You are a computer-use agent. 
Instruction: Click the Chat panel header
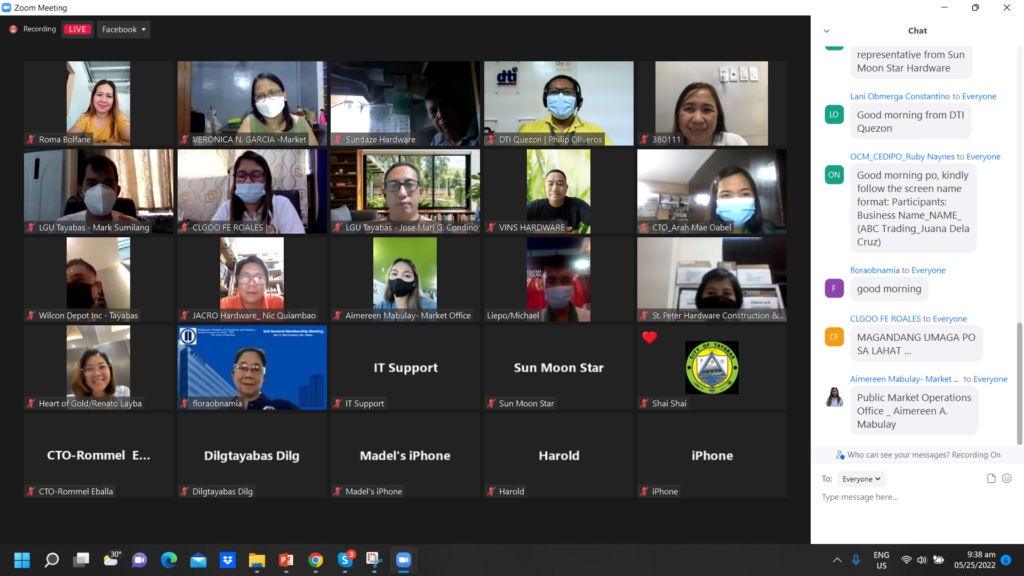[917, 30]
